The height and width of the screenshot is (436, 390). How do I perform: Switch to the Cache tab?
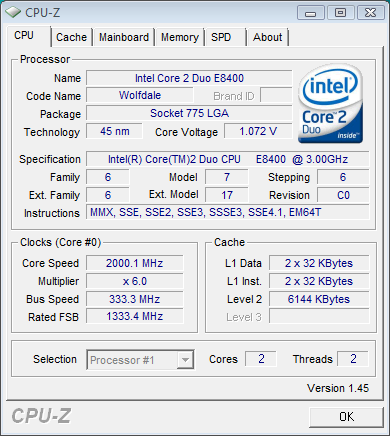[x=71, y=37]
